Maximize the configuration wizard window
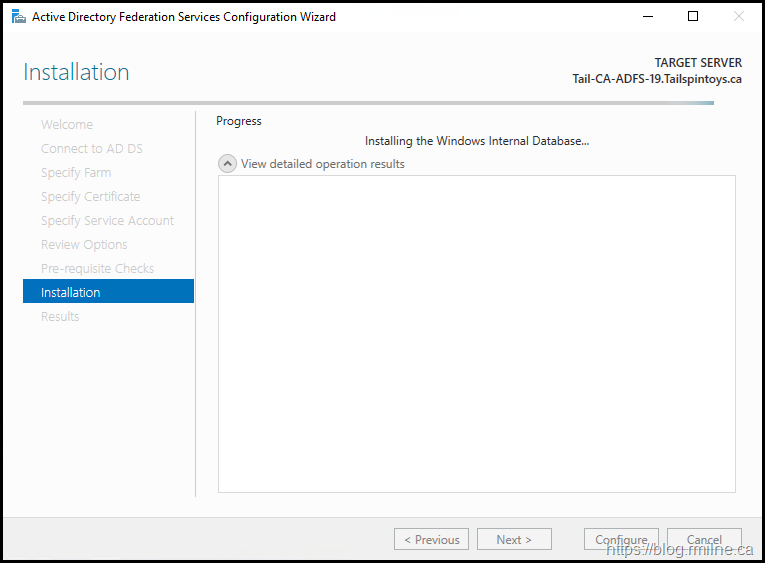The height and width of the screenshot is (563, 765). (693, 17)
